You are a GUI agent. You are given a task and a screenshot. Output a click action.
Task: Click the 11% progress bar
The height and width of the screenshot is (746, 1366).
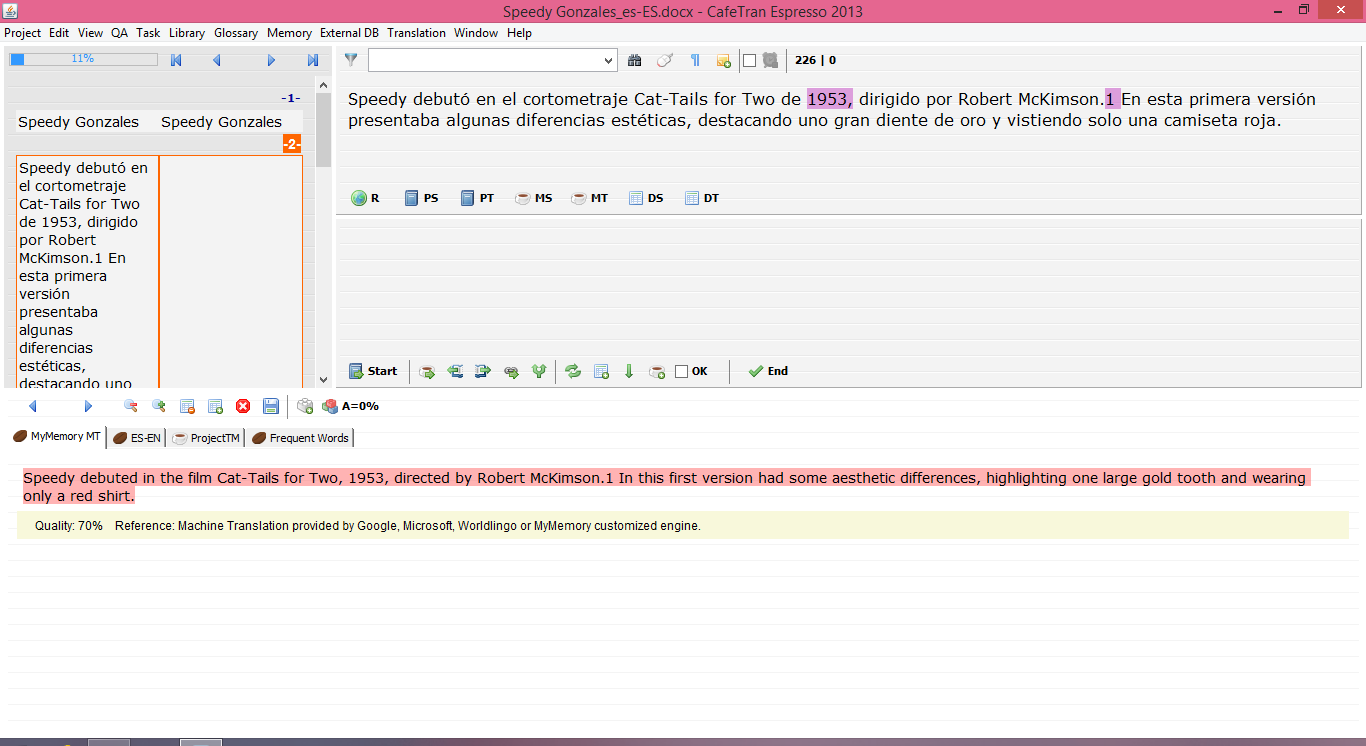pyautogui.click(x=83, y=59)
